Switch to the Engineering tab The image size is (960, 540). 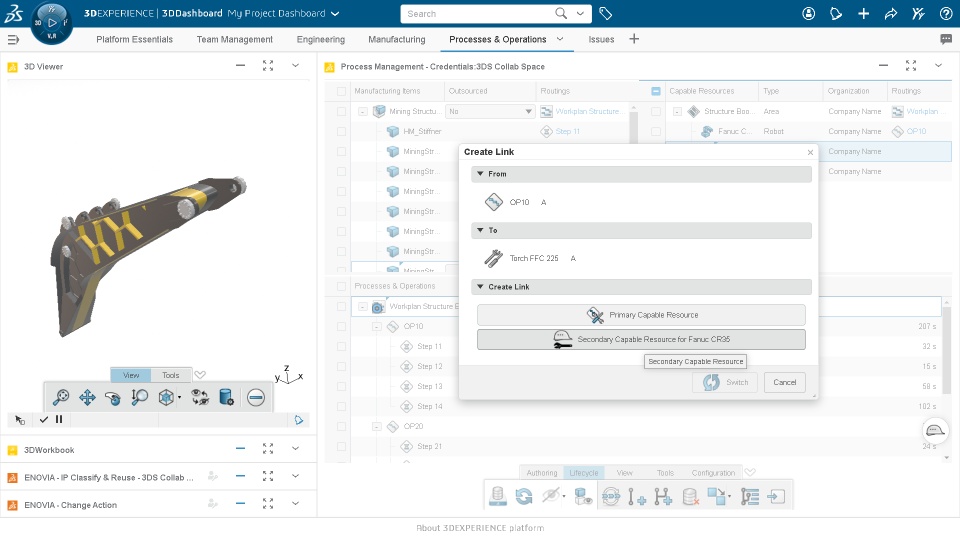(x=321, y=39)
